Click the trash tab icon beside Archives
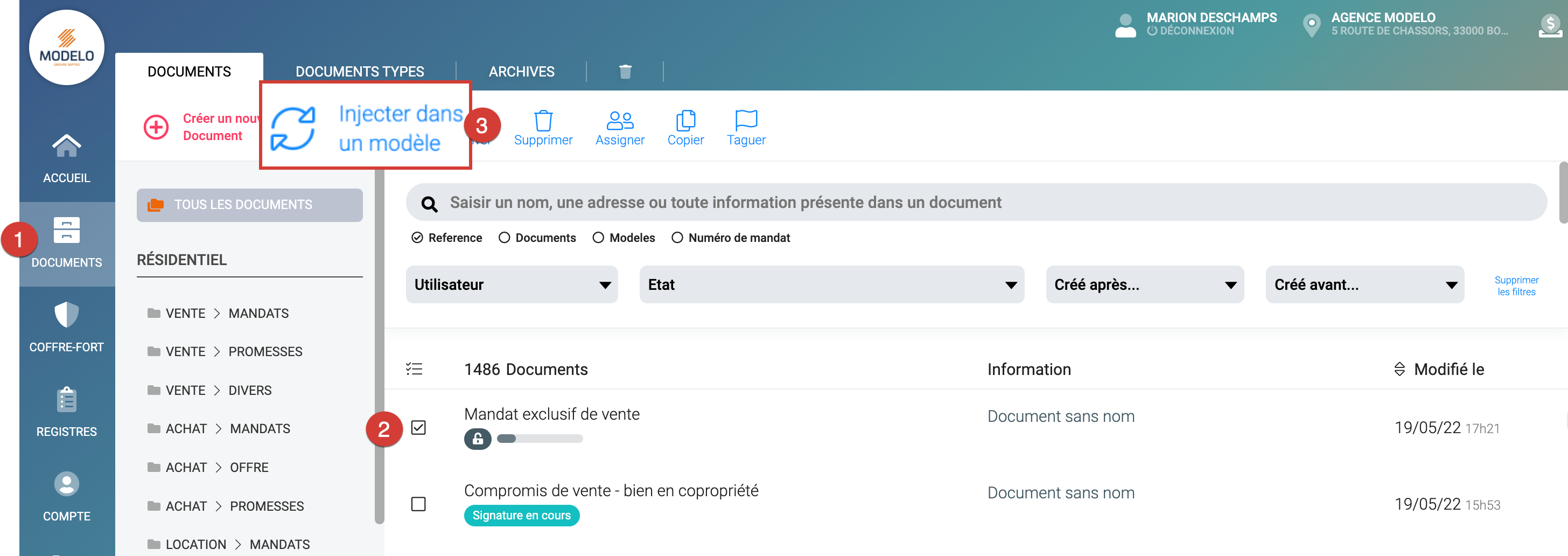The height and width of the screenshot is (556, 1568). 625,72
